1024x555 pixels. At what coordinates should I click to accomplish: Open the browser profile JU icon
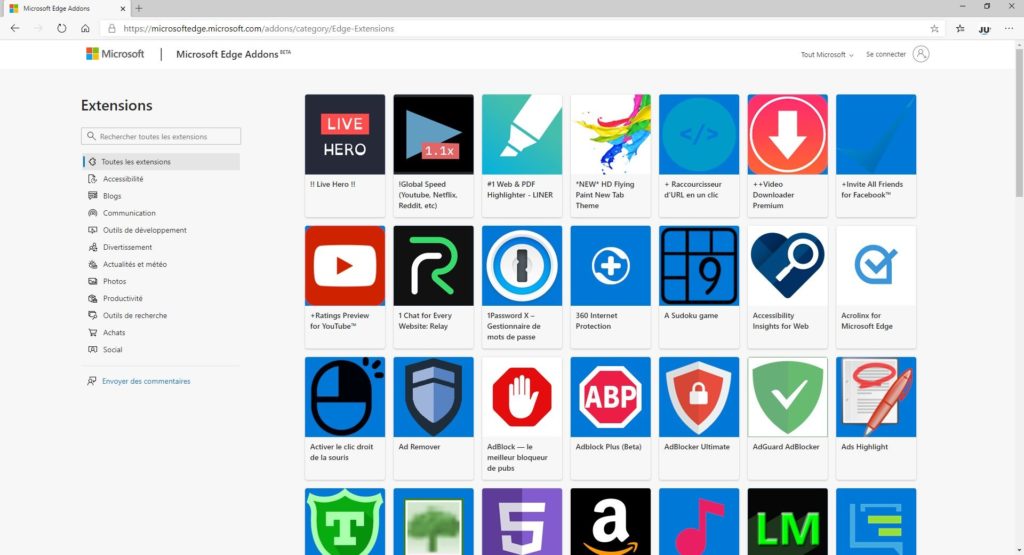click(x=984, y=29)
